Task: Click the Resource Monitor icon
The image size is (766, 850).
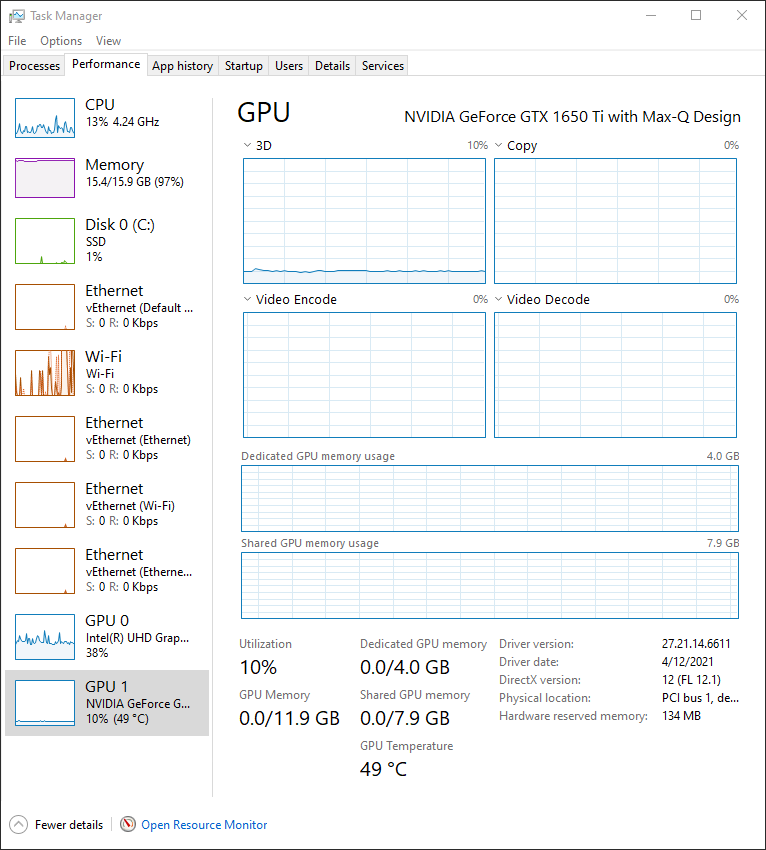Action: coord(128,825)
